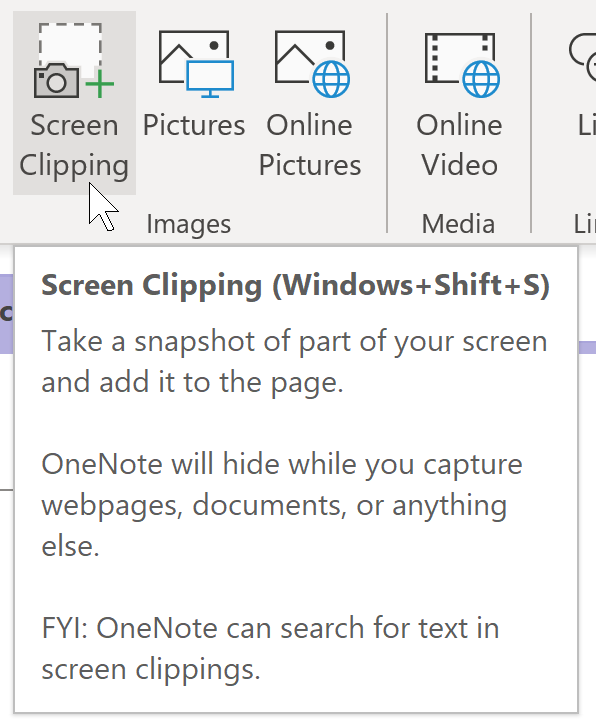
Task: Click the Images group label
Action: click(x=188, y=224)
